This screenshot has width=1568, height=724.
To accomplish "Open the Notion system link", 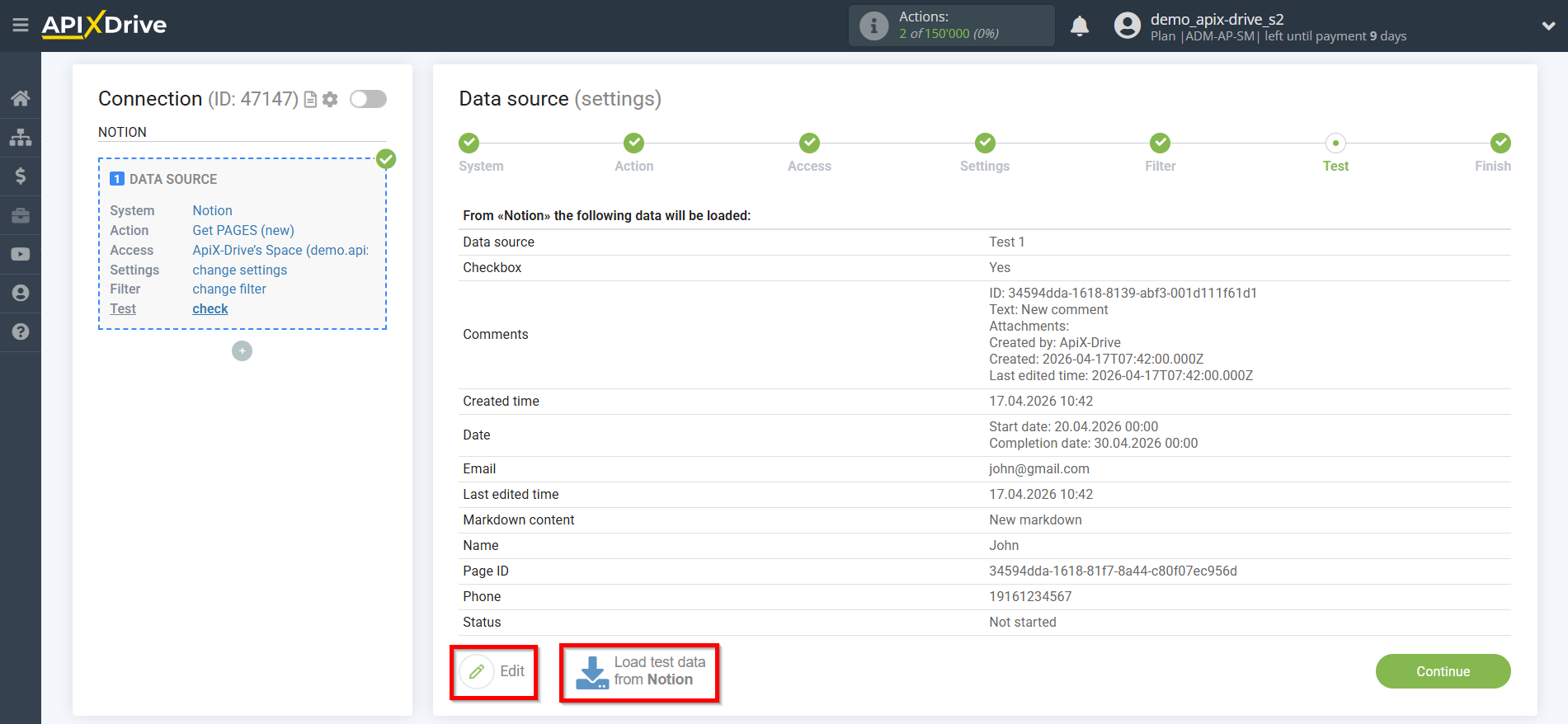I will click(212, 211).
